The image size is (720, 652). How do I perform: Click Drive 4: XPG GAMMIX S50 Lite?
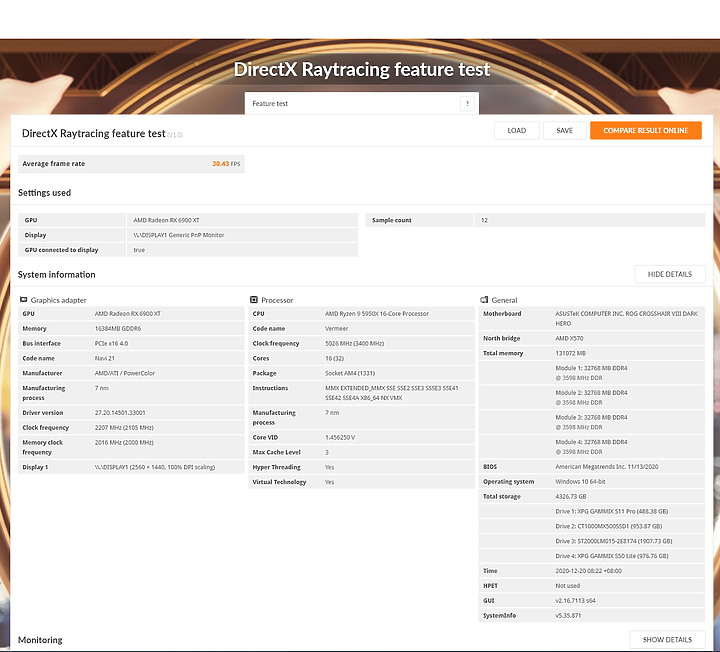pos(612,556)
